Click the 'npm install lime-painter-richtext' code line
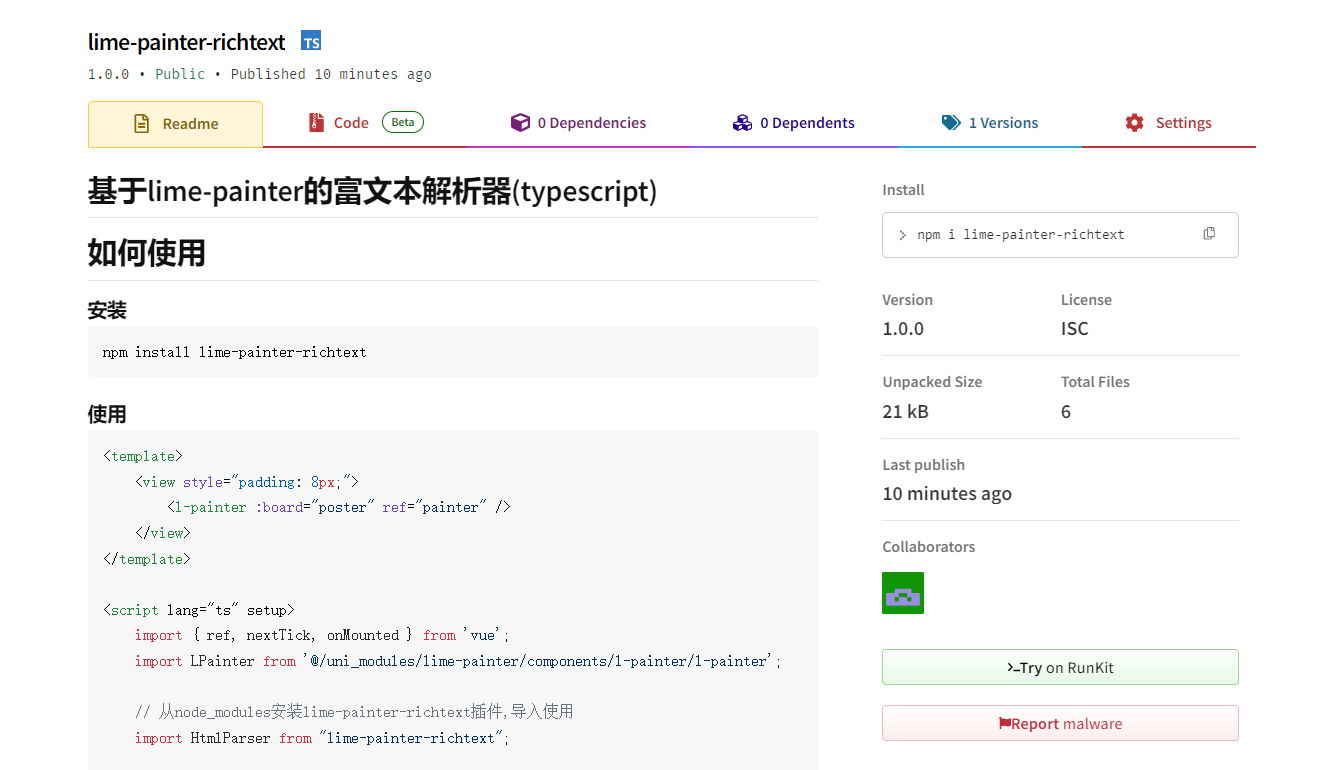Screen dimensions: 1323x770 234,352
